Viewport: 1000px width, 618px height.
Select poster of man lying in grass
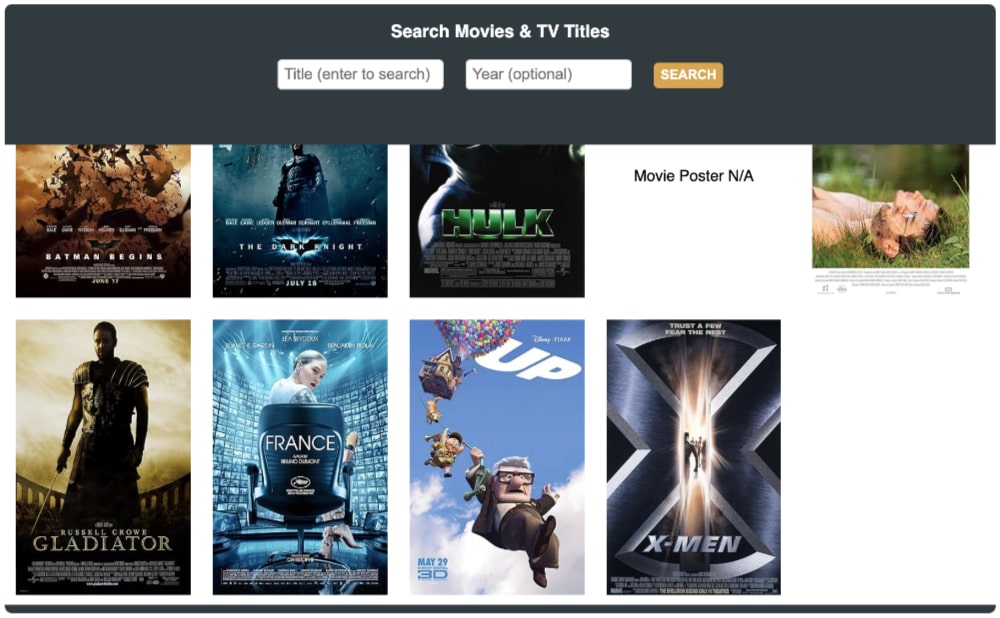pyautogui.click(x=890, y=220)
